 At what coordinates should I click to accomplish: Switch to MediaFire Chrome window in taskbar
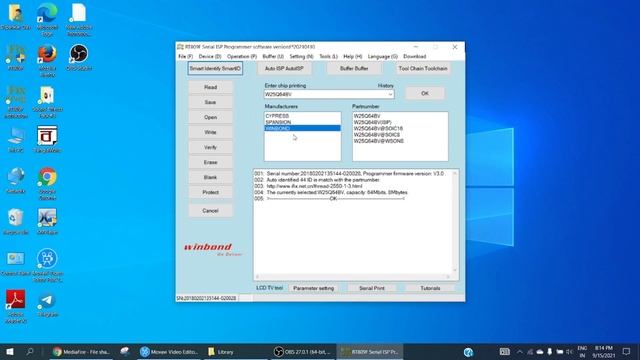click(81, 351)
